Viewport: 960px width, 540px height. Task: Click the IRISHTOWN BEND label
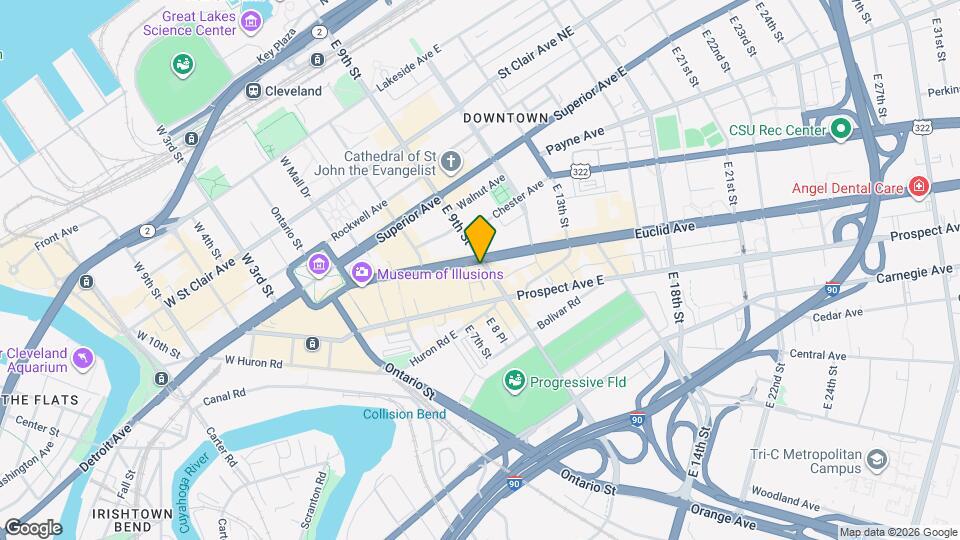(132, 520)
